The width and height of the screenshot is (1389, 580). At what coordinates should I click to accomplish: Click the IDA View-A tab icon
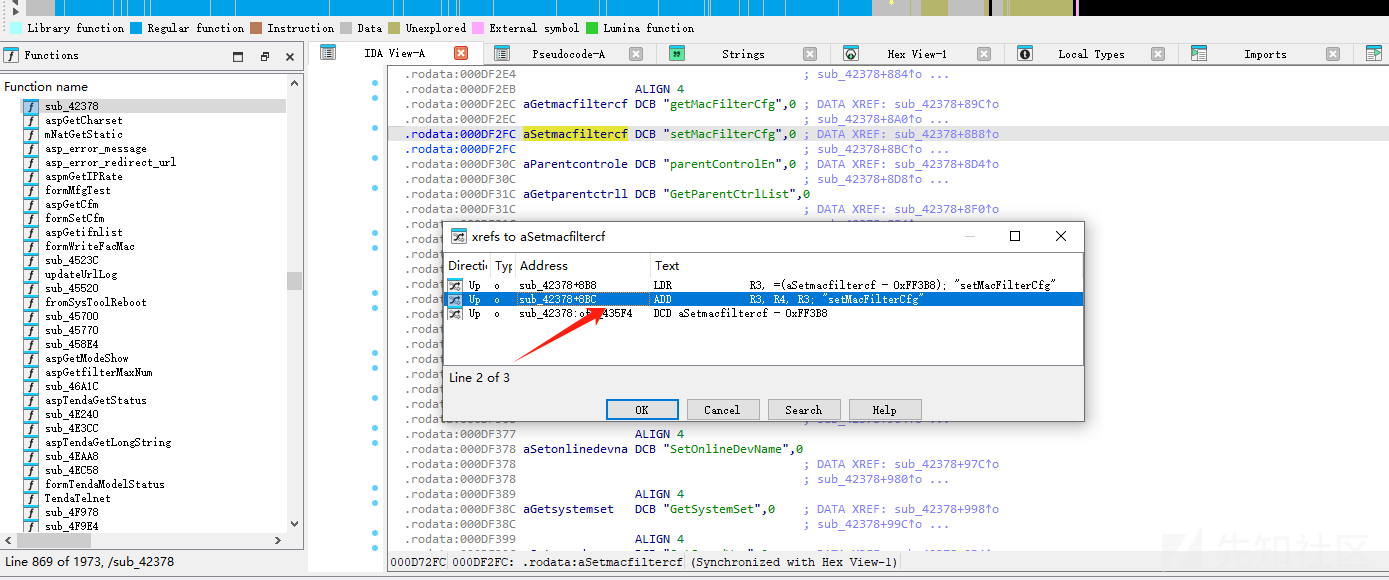[x=328, y=54]
